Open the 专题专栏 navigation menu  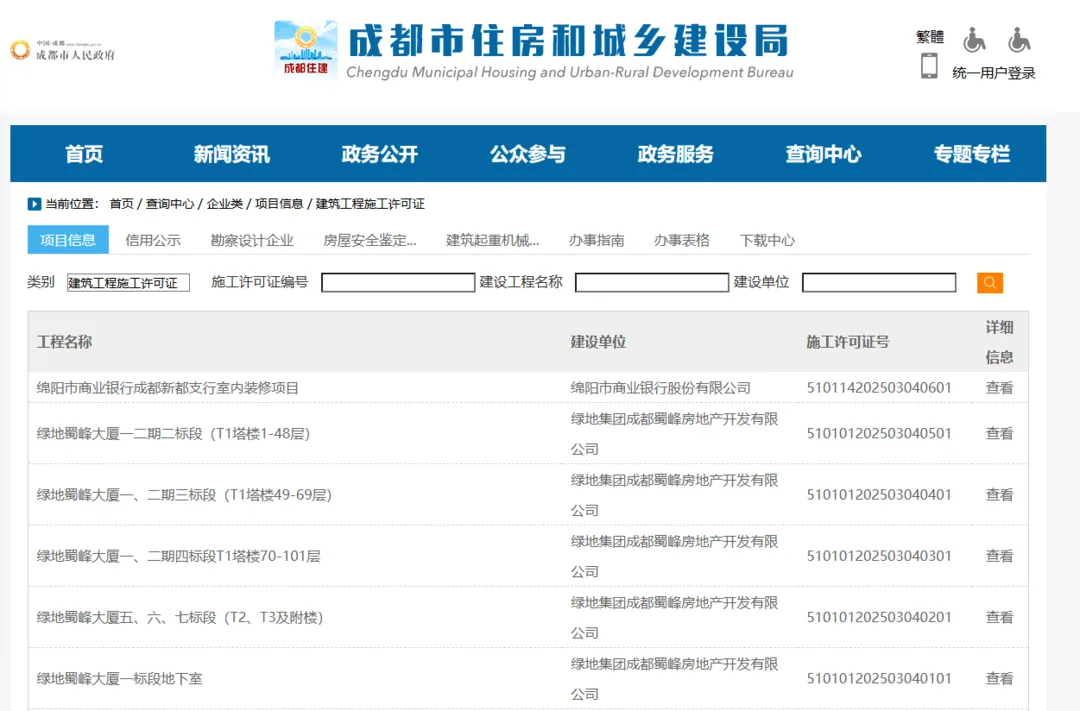tap(972, 154)
